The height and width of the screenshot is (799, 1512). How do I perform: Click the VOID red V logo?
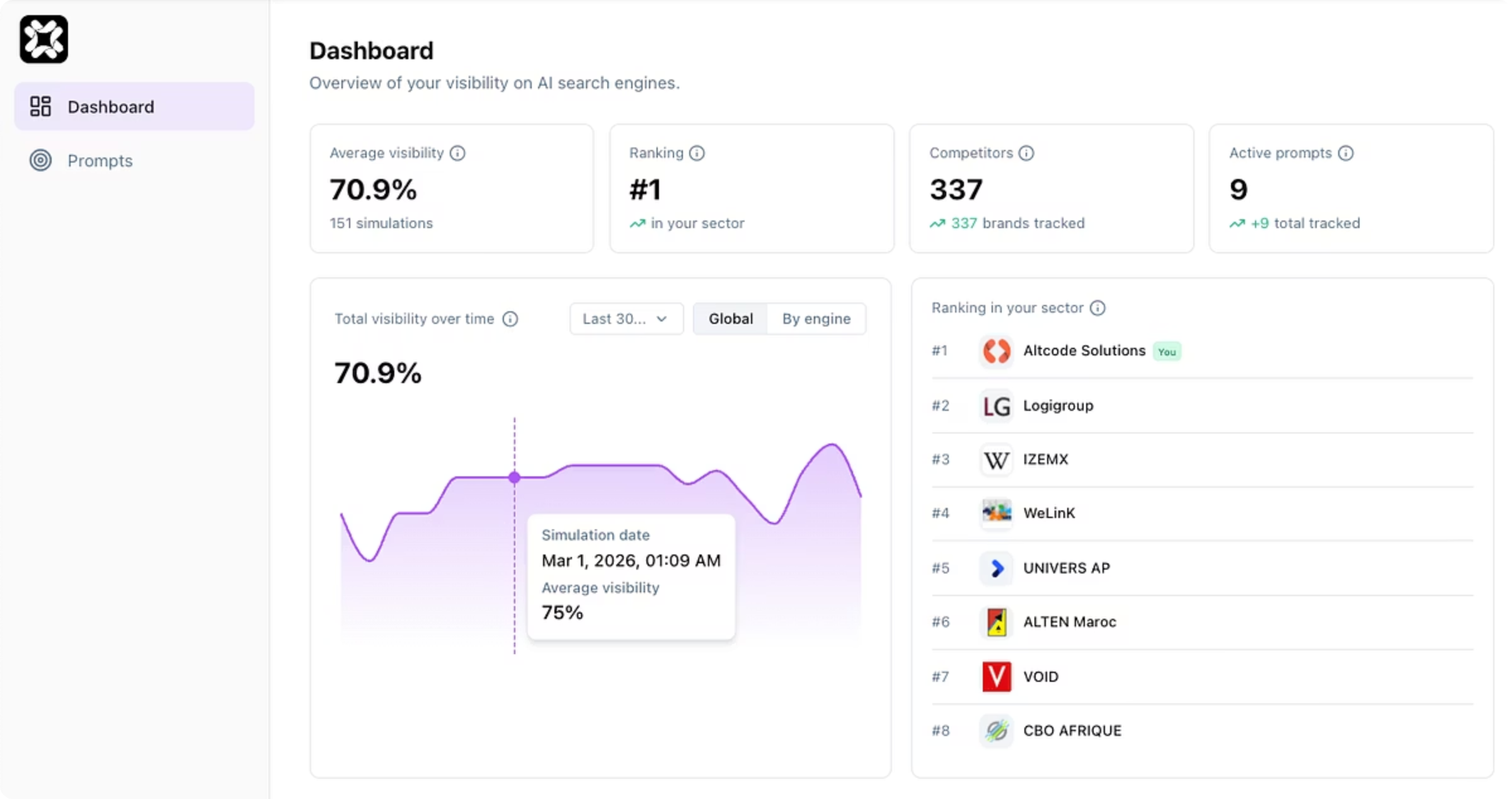click(x=997, y=677)
